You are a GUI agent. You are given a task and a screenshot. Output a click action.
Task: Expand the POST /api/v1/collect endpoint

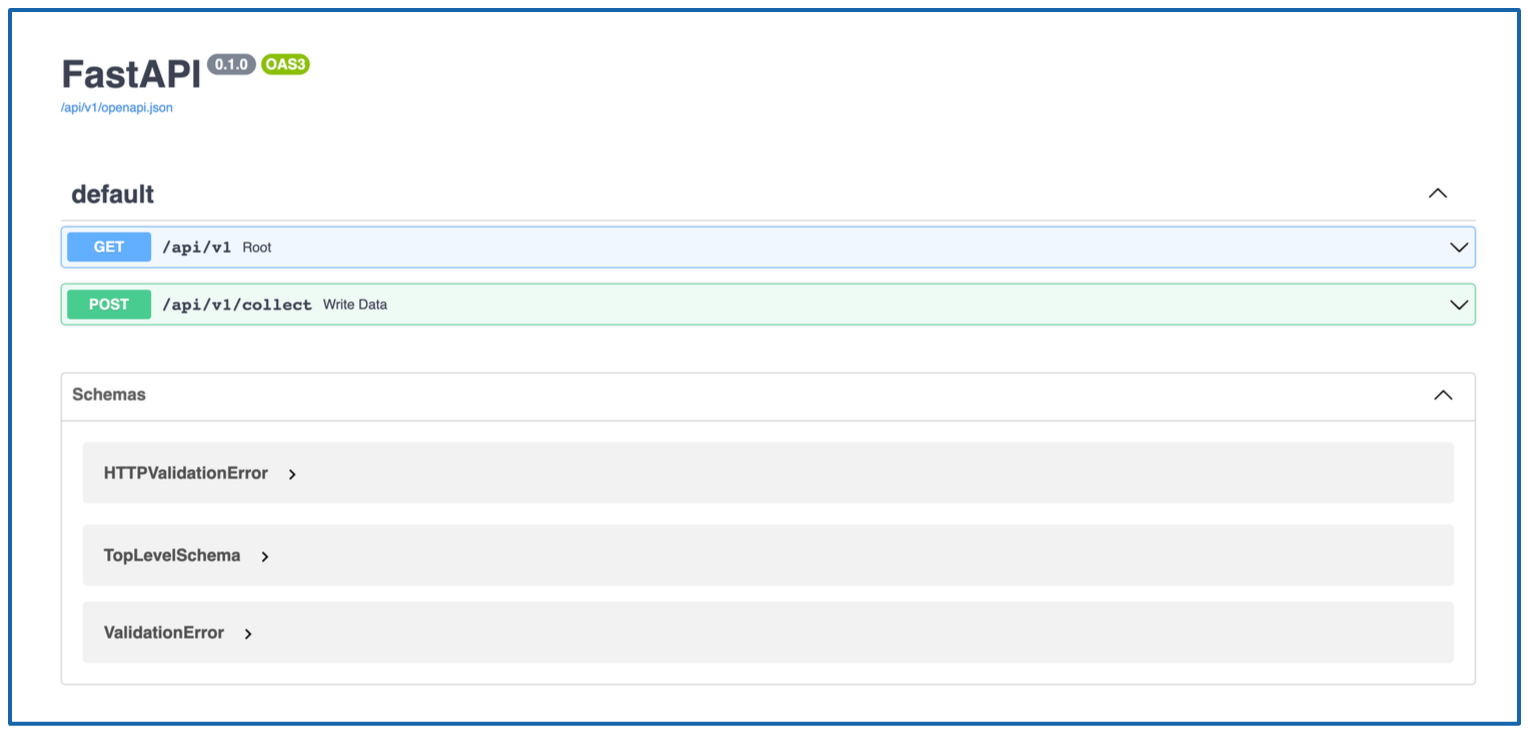click(x=700, y=304)
